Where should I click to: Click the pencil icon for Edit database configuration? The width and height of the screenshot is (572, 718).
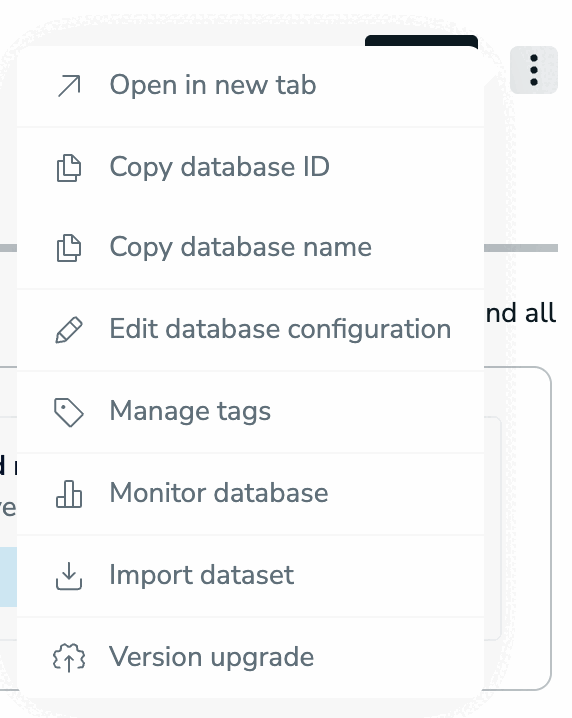tap(69, 330)
